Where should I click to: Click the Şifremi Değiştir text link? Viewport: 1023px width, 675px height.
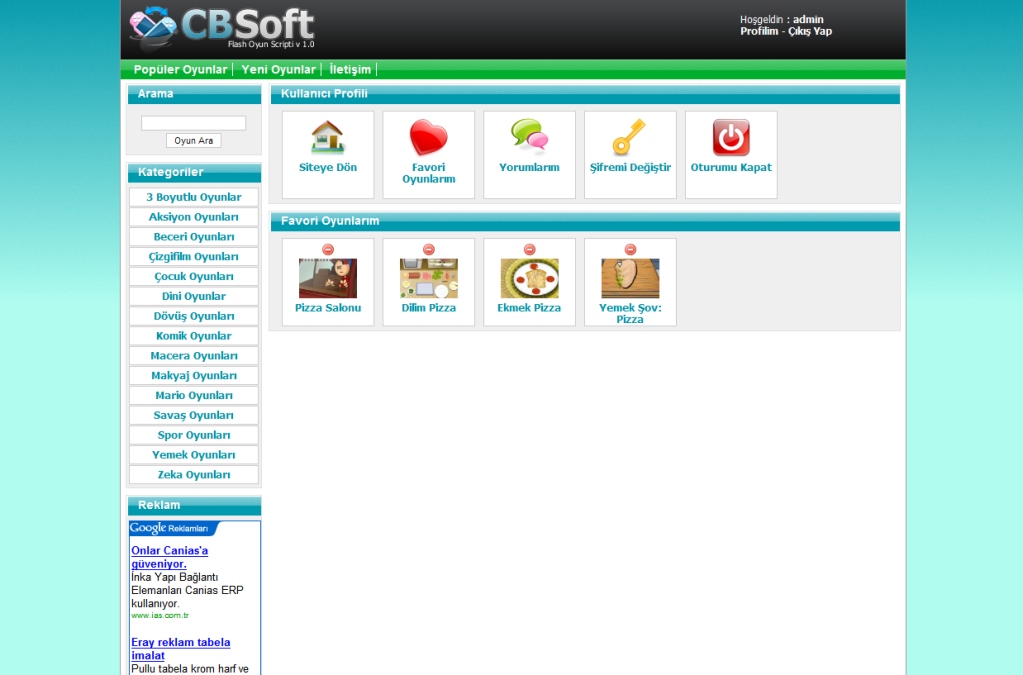[630, 168]
